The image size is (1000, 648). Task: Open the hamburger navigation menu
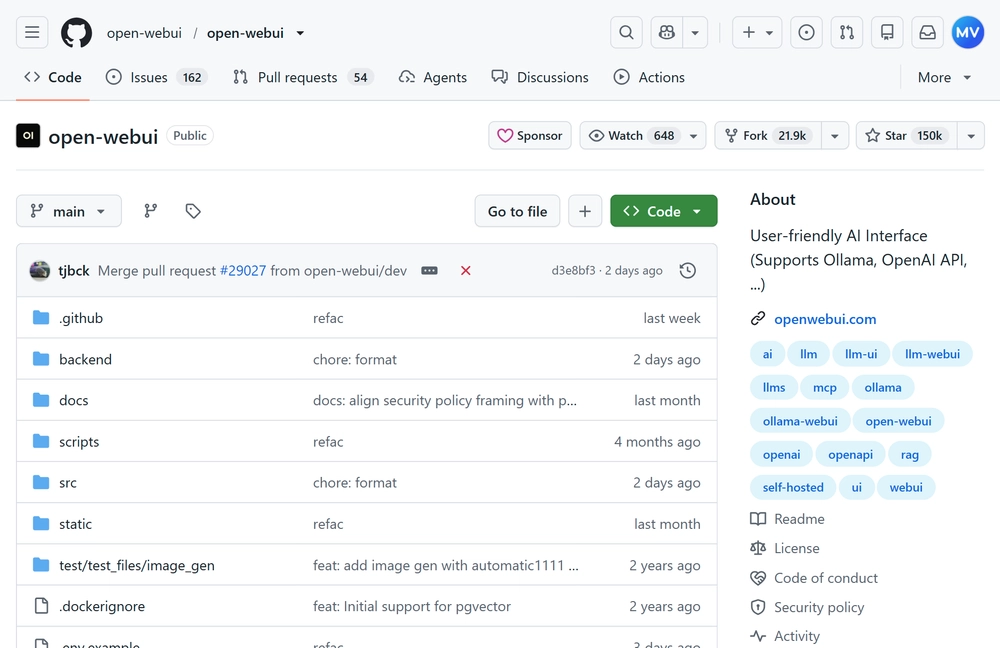[32, 33]
